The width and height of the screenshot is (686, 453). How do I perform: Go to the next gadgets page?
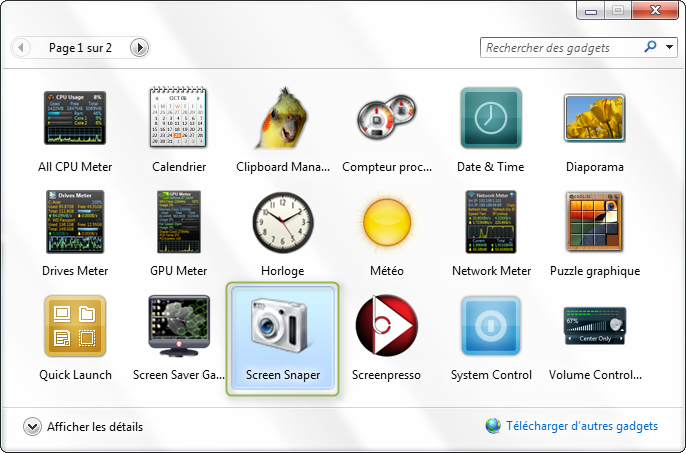coord(139,47)
